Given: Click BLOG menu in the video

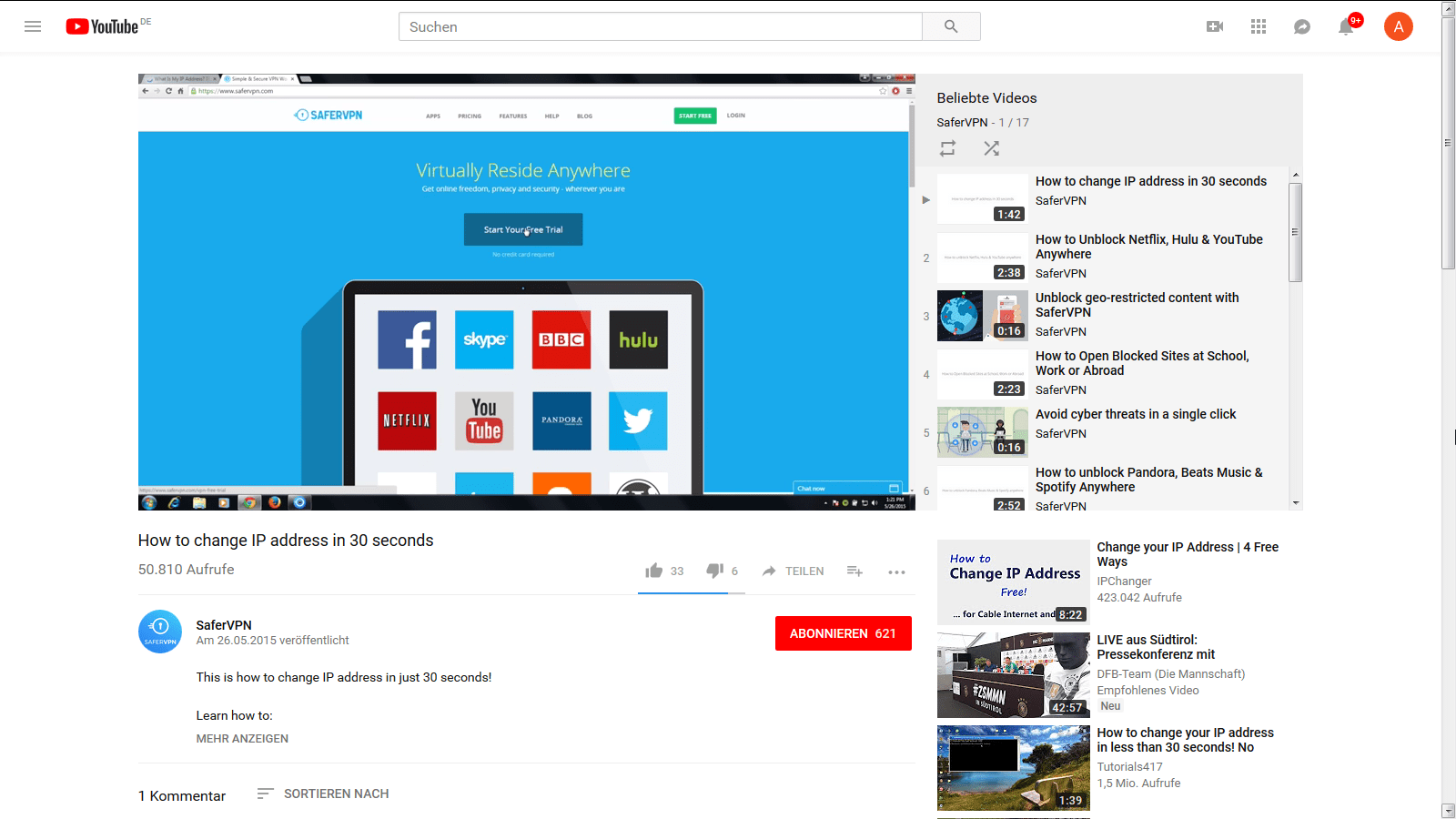Looking at the screenshot, I should point(584,116).
